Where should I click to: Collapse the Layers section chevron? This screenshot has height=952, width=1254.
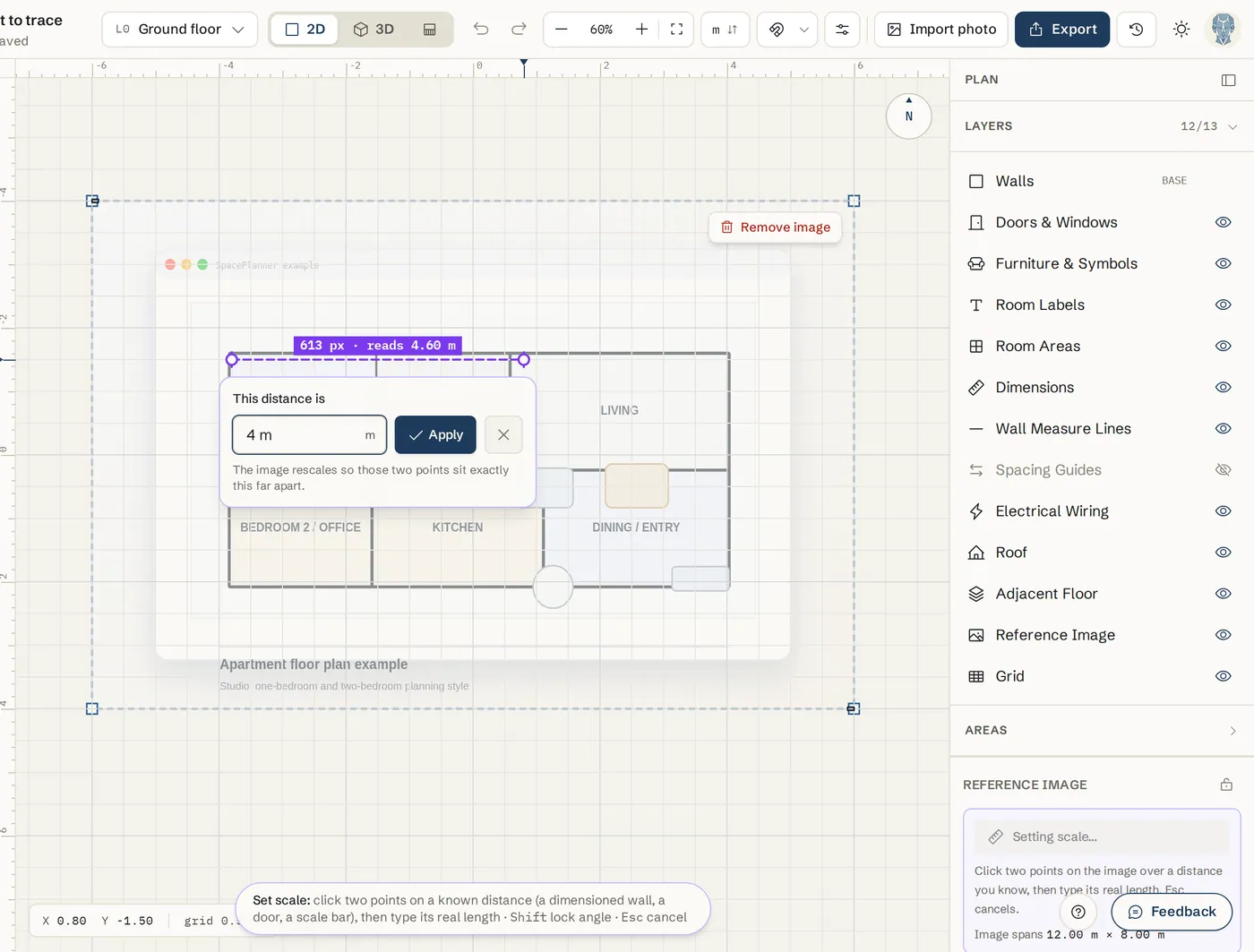coord(1233,126)
